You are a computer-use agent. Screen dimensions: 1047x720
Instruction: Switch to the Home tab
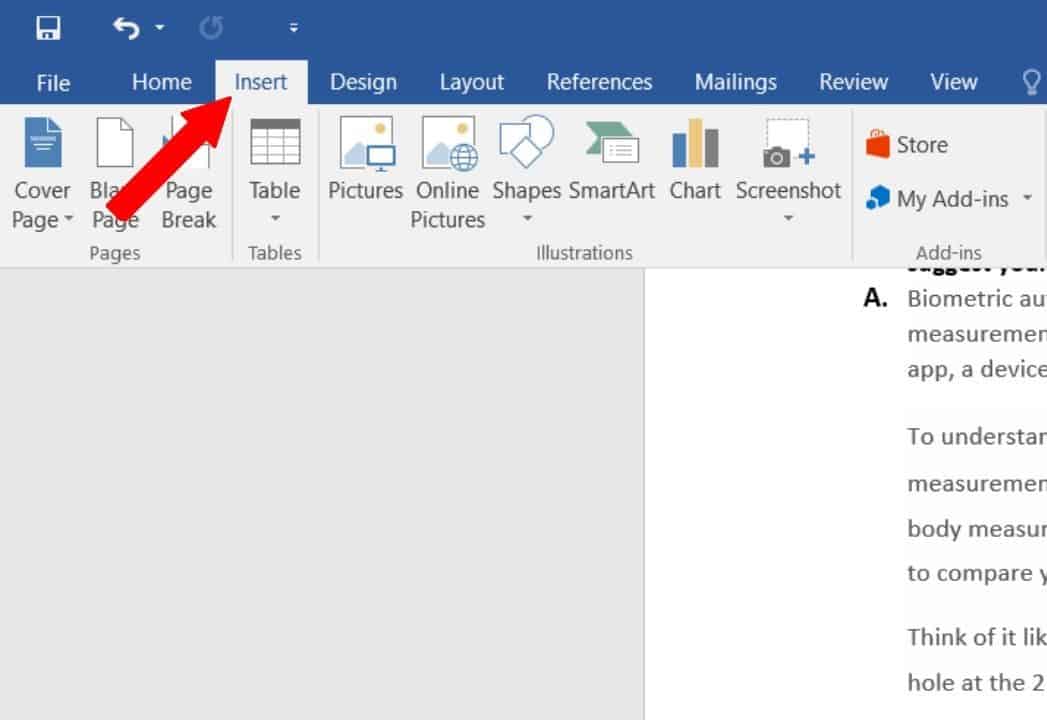161,82
